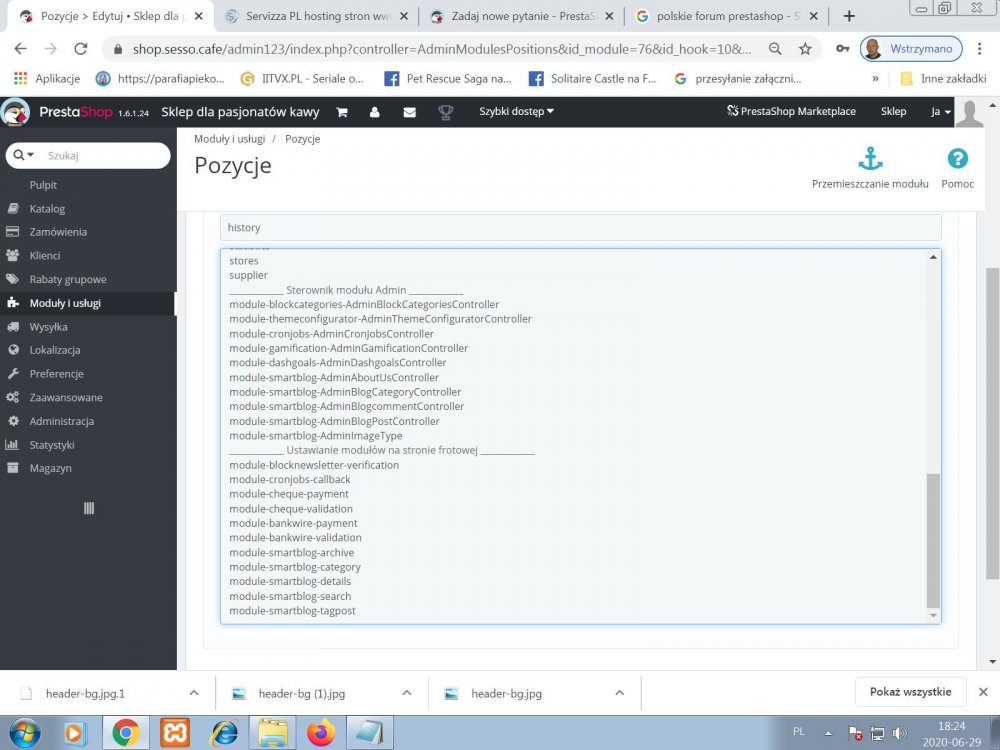The image size is (1000, 750).
Task: Switch to Zadaj nowe pytanie tab
Action: [522, 17]
